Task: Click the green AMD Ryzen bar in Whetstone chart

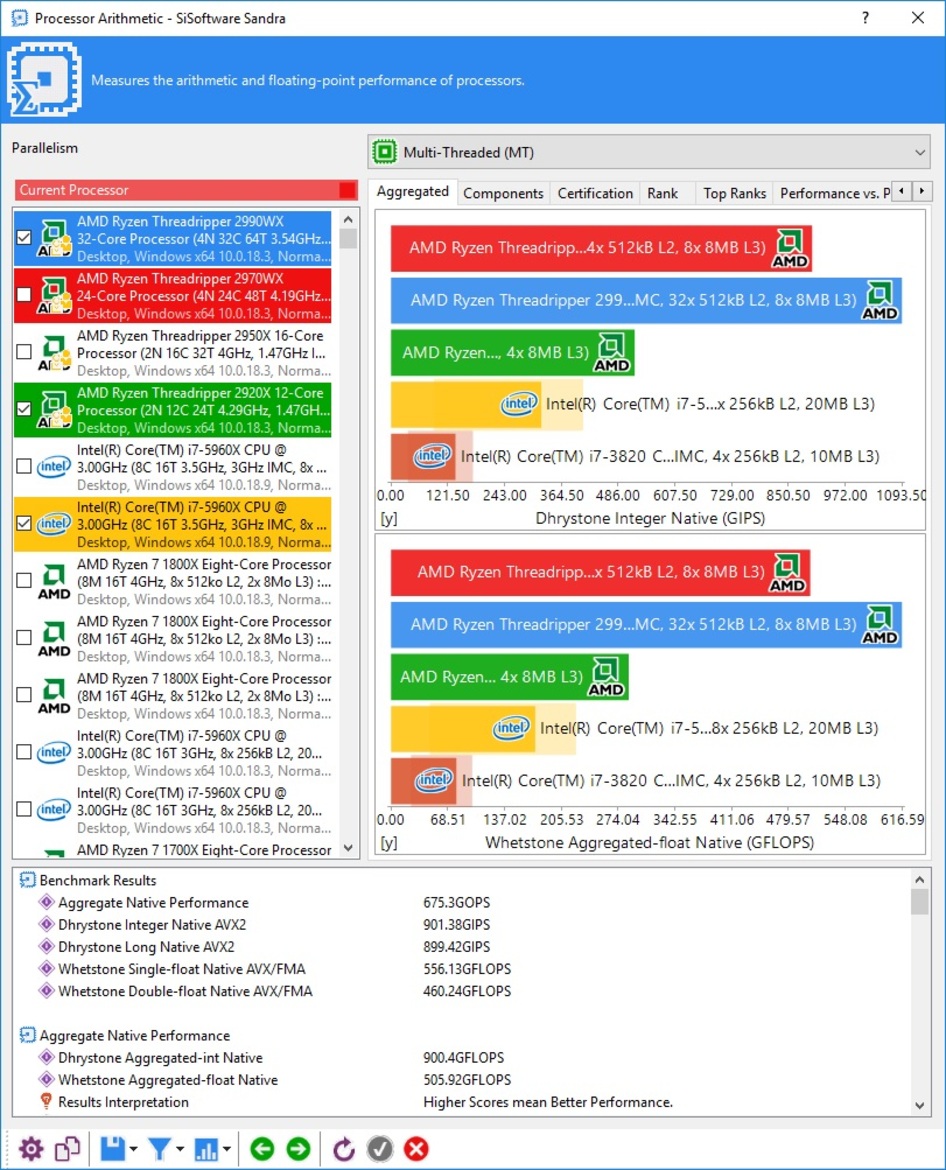Action: pos(510,678)
